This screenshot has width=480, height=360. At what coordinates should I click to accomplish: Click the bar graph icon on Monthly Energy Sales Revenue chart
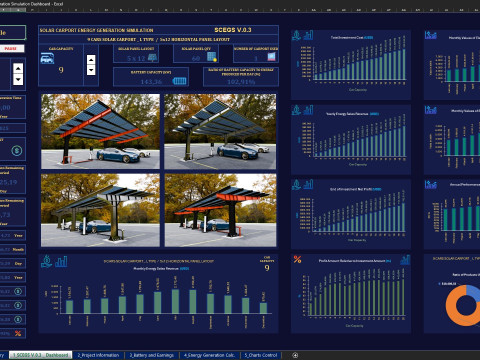(x=61, y=261)
